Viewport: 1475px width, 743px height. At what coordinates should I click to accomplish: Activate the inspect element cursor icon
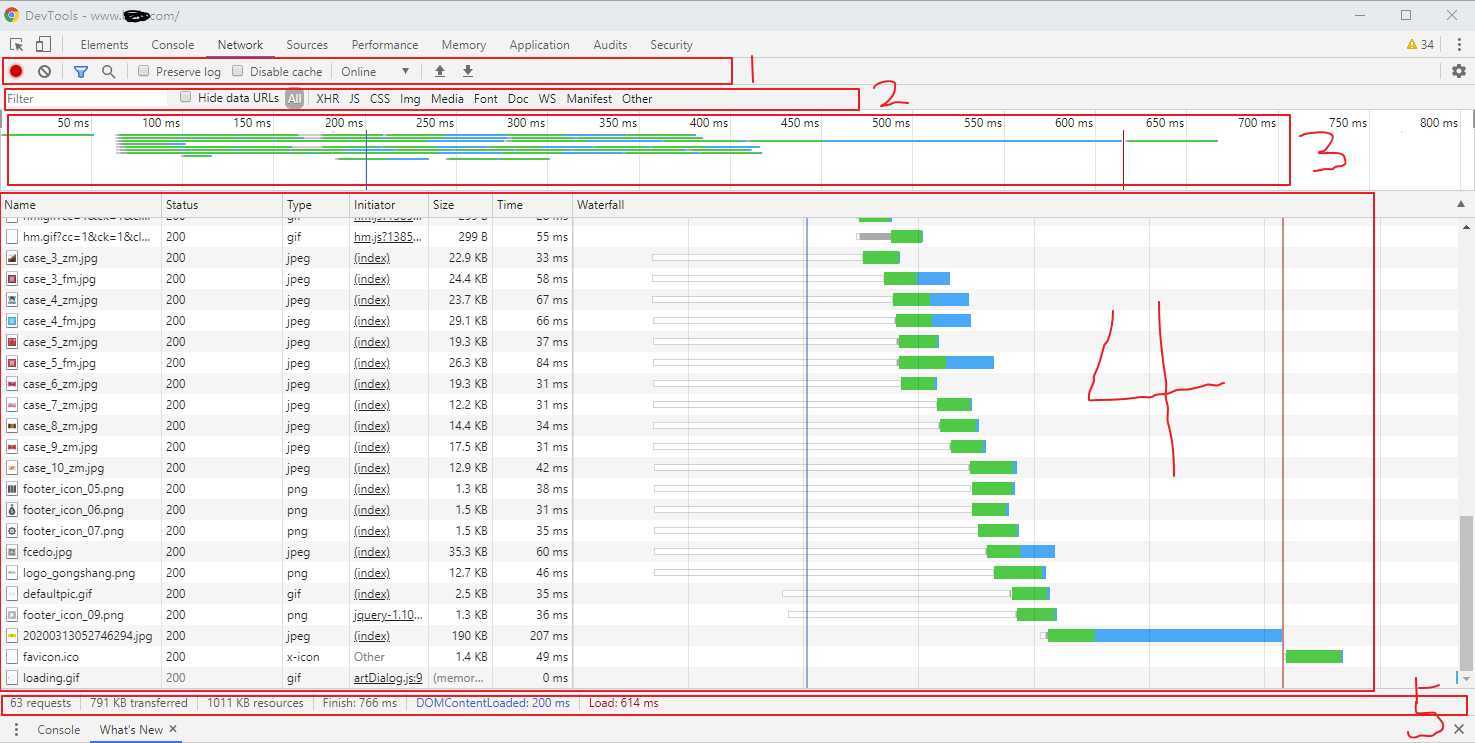tap(17, 44)
